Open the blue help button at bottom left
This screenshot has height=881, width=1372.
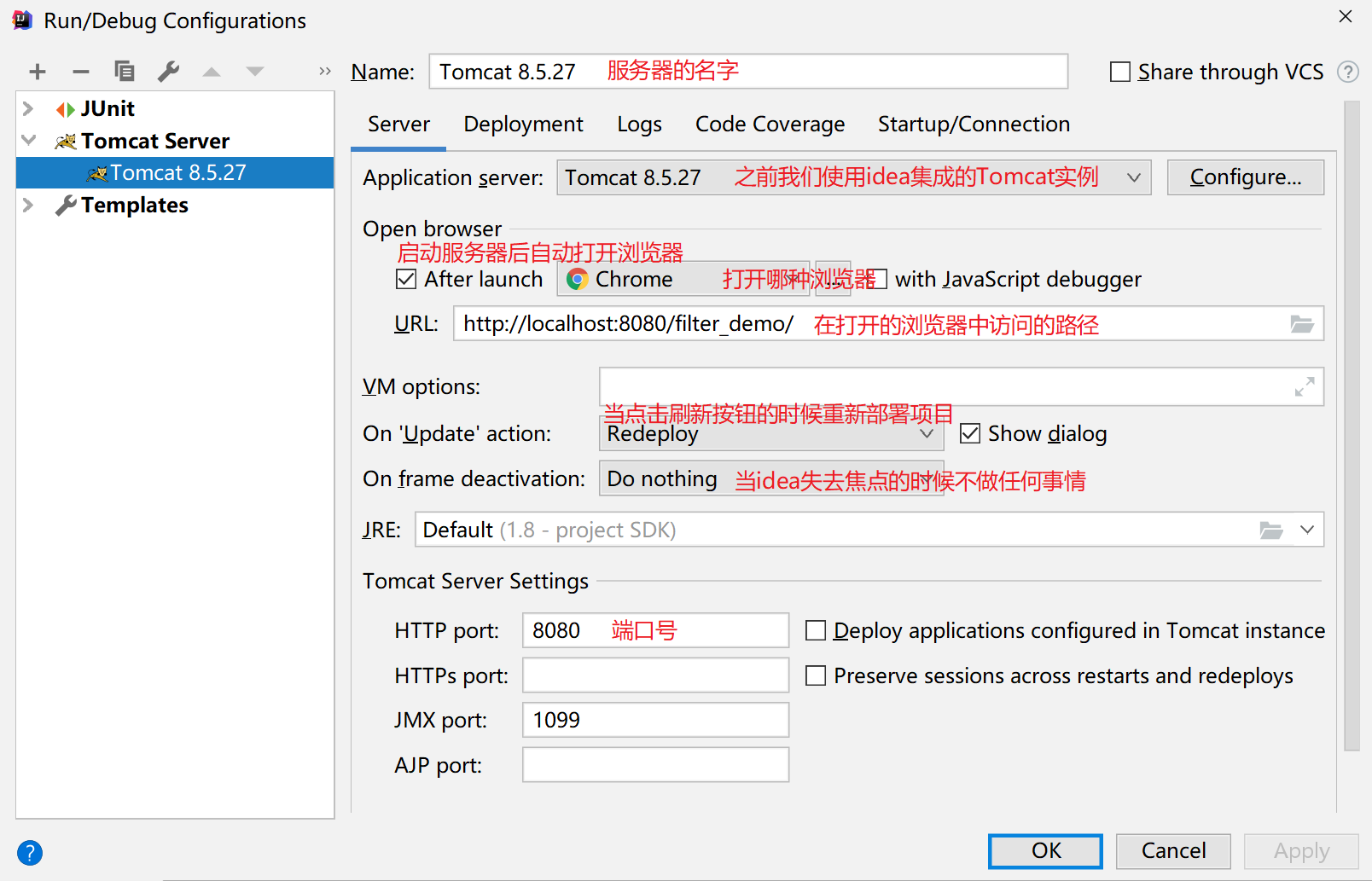point(30,853)
